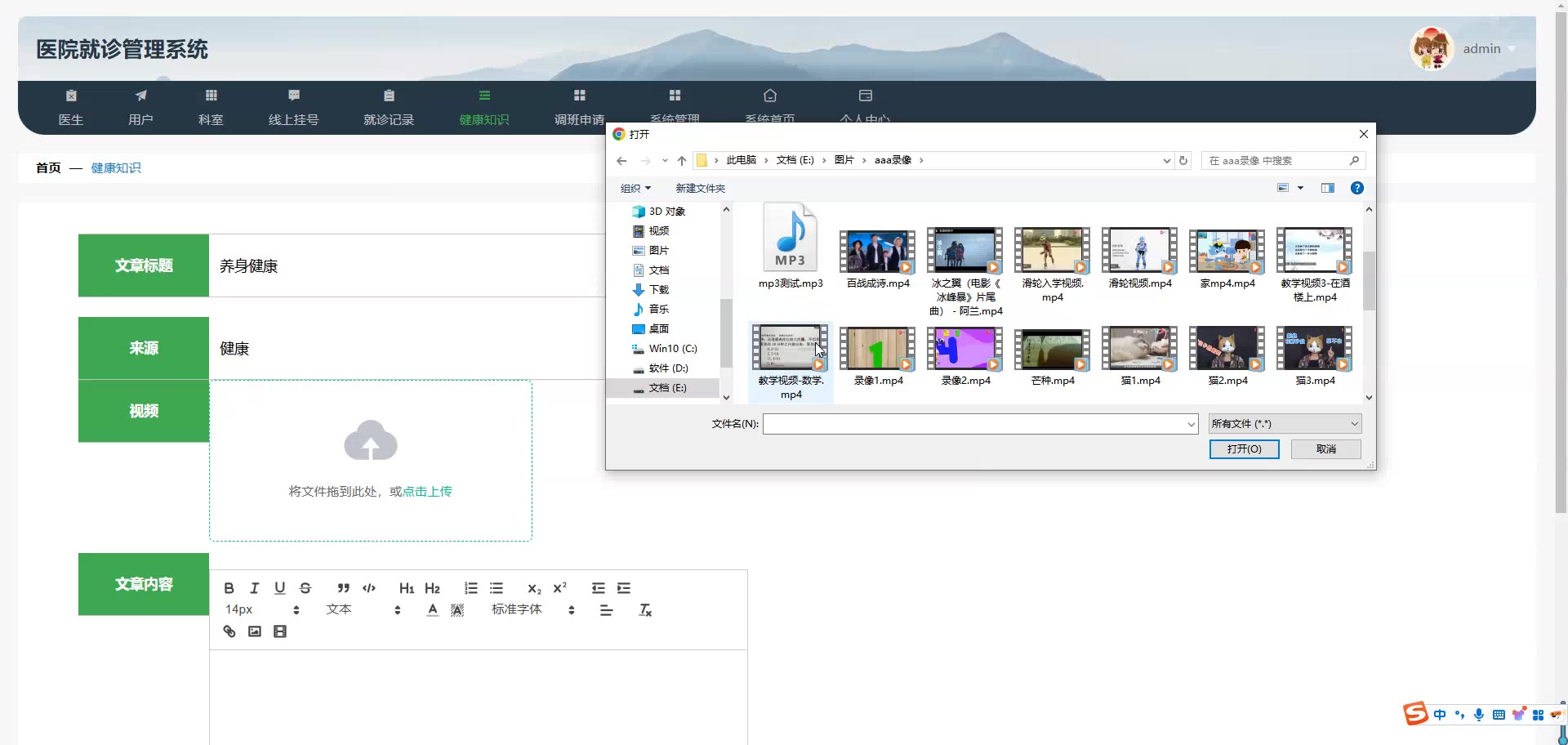
Task: Click the 打开(O) button
Action: [x=1244, y=449]
